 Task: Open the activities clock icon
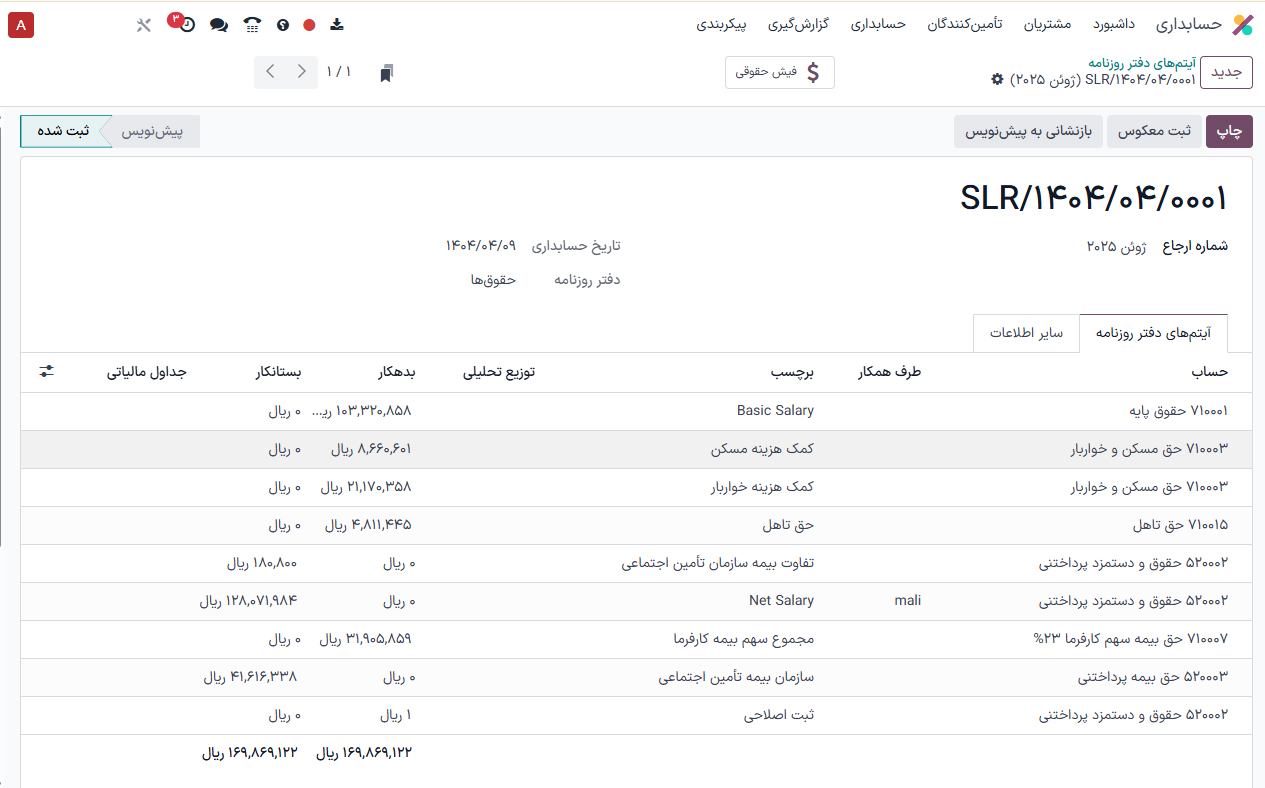point(186,25)
